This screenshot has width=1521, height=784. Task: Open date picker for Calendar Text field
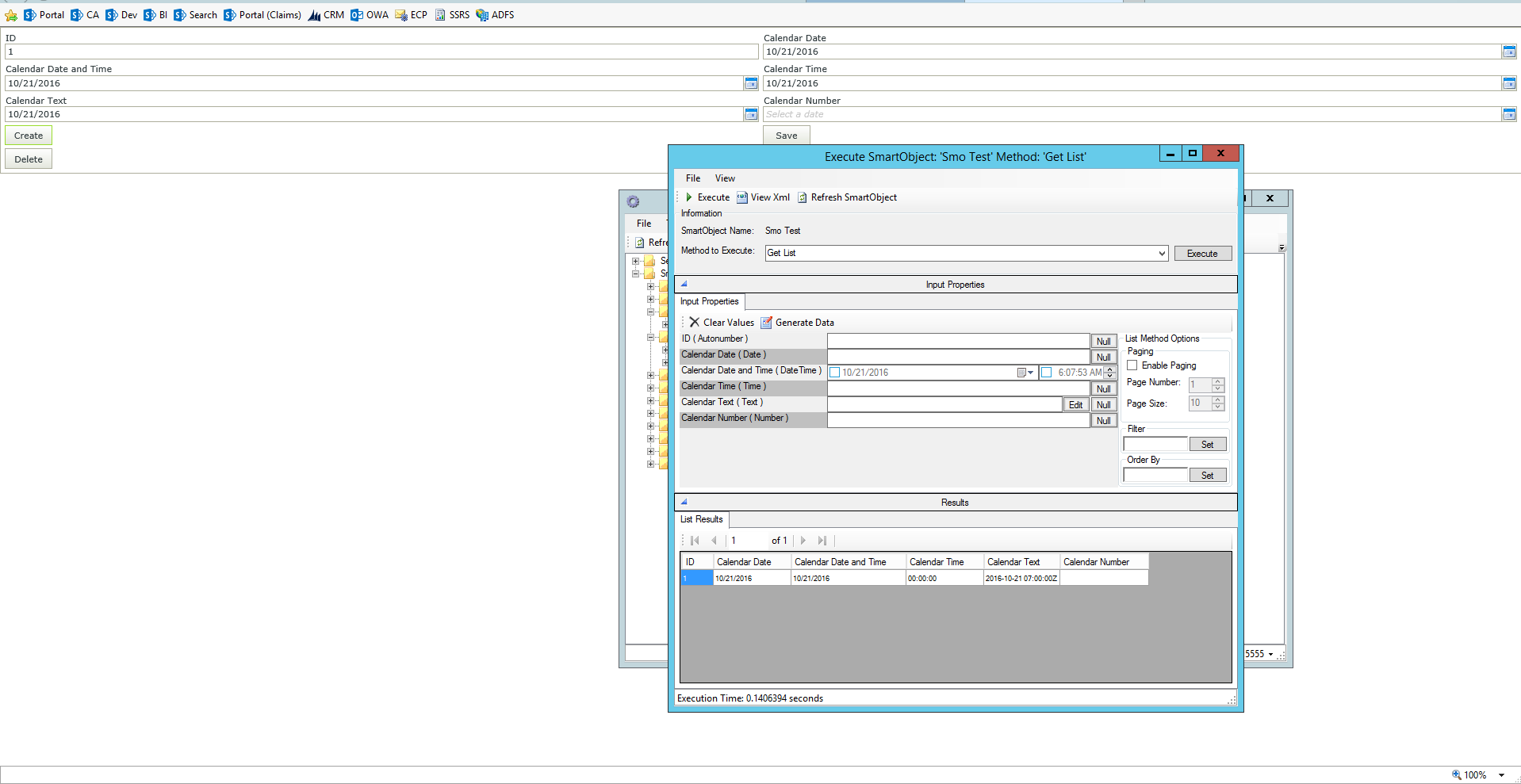(x=751, y=114)
